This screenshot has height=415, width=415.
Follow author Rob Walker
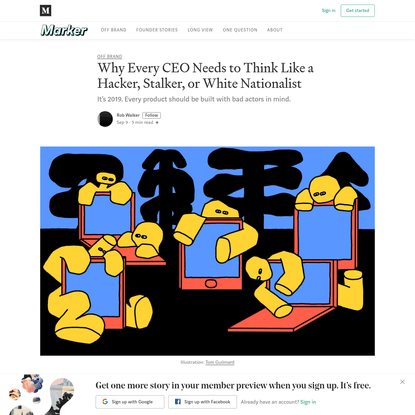[x=151, y=115]
